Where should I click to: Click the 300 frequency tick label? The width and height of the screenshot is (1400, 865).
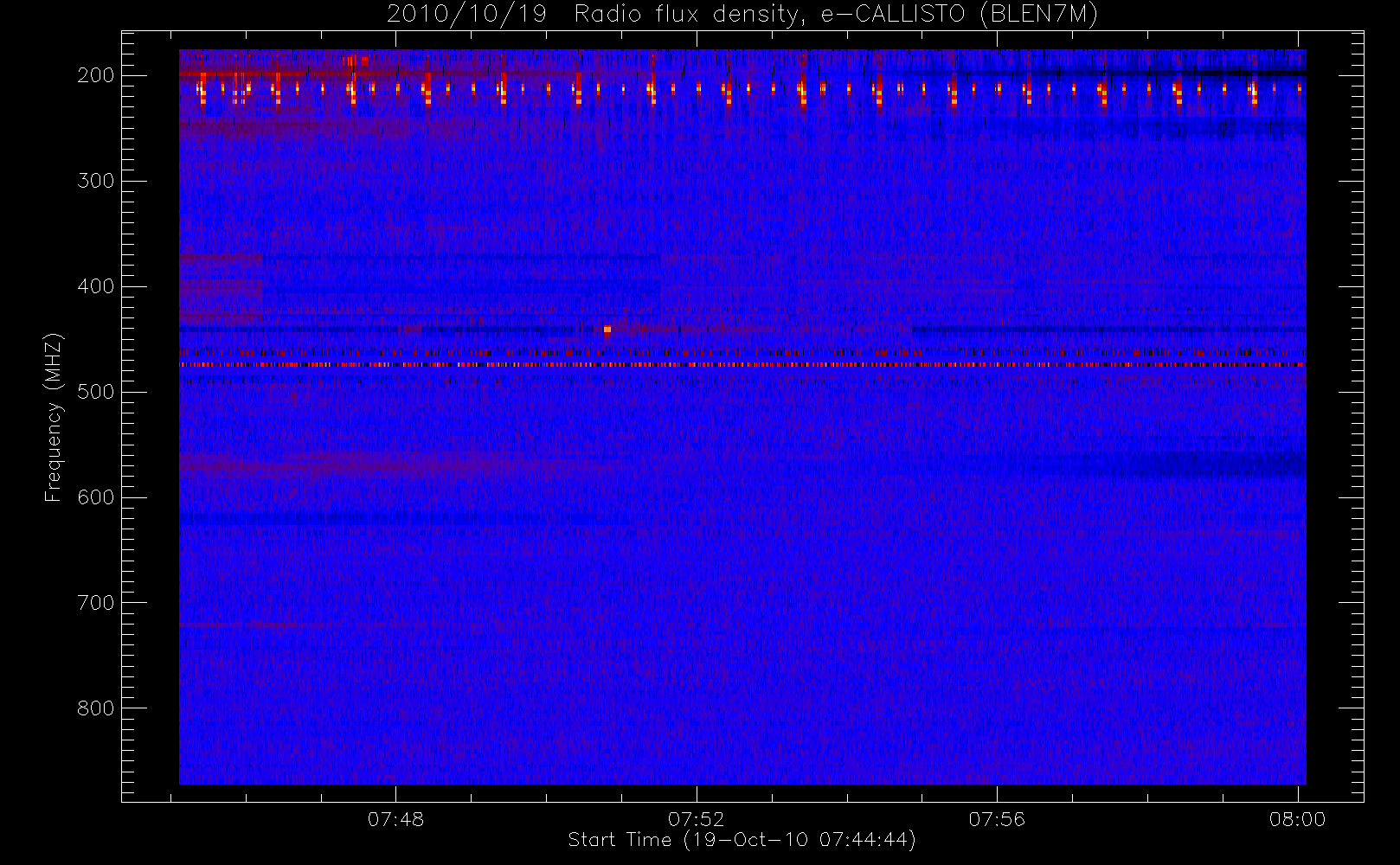[96, 181]
